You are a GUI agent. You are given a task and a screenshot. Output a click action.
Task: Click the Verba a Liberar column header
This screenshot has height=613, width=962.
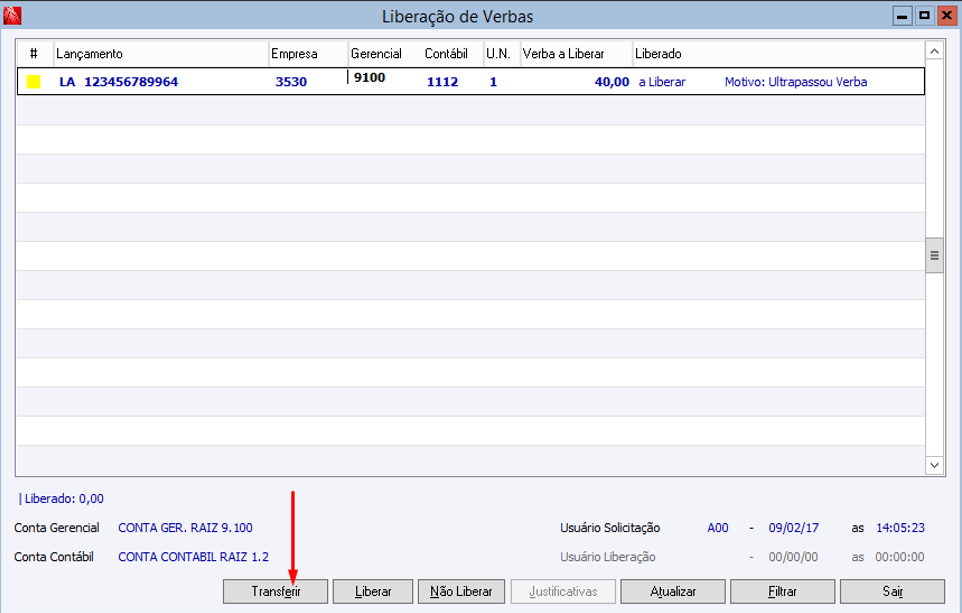[577, 54]
